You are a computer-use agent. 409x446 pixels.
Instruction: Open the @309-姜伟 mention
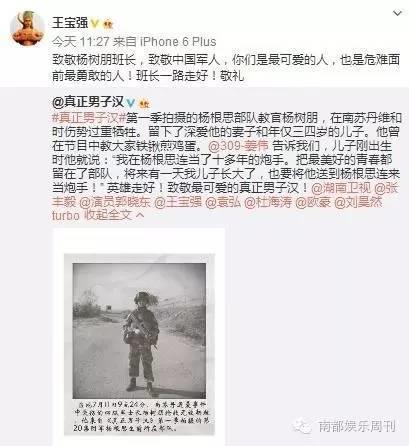tap(238, 146)
